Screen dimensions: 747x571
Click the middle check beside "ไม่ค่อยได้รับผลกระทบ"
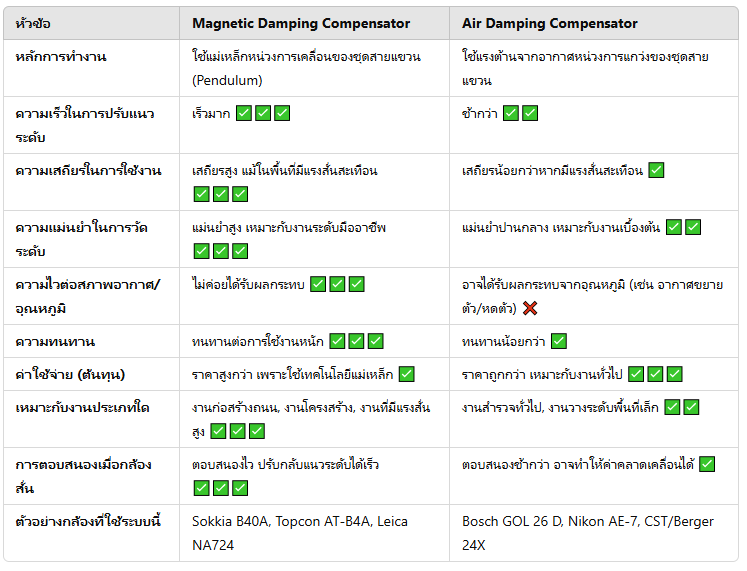(x=337, y=285)
